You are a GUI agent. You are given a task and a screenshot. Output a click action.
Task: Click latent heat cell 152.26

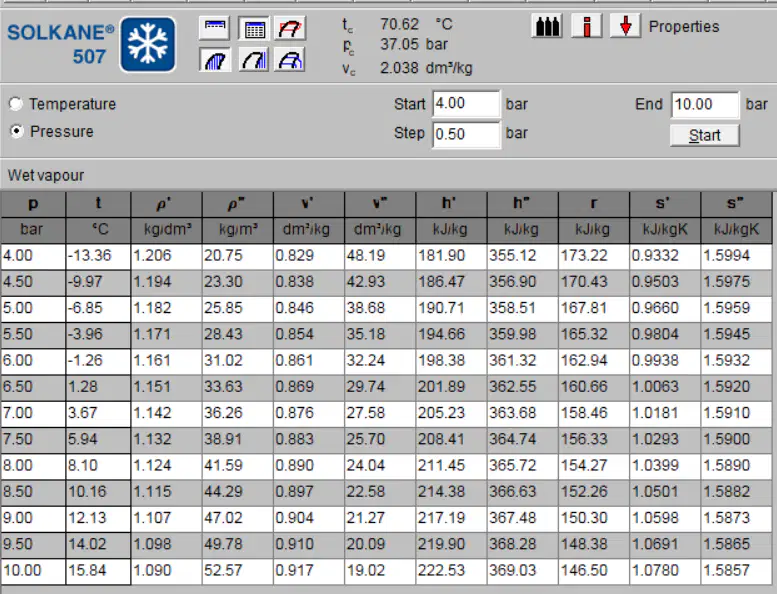pyautogui.click(x=594, y=492)
